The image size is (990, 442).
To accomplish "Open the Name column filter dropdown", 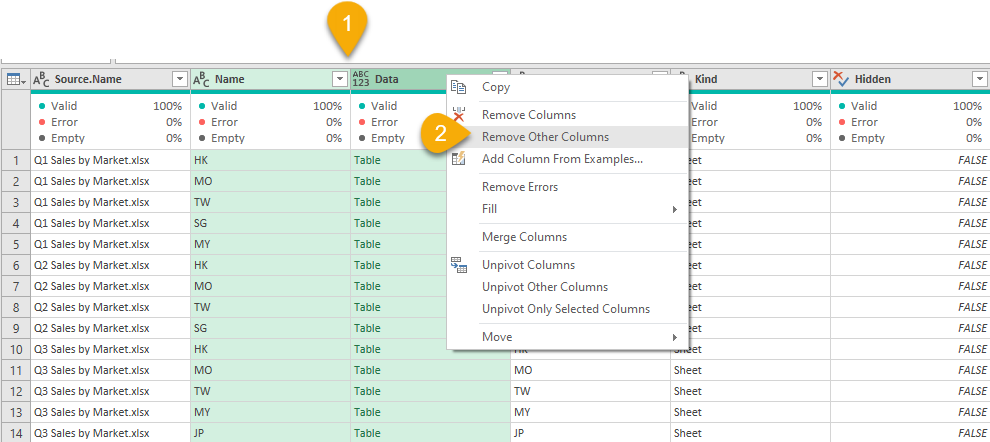I will (x=340, y=79).
